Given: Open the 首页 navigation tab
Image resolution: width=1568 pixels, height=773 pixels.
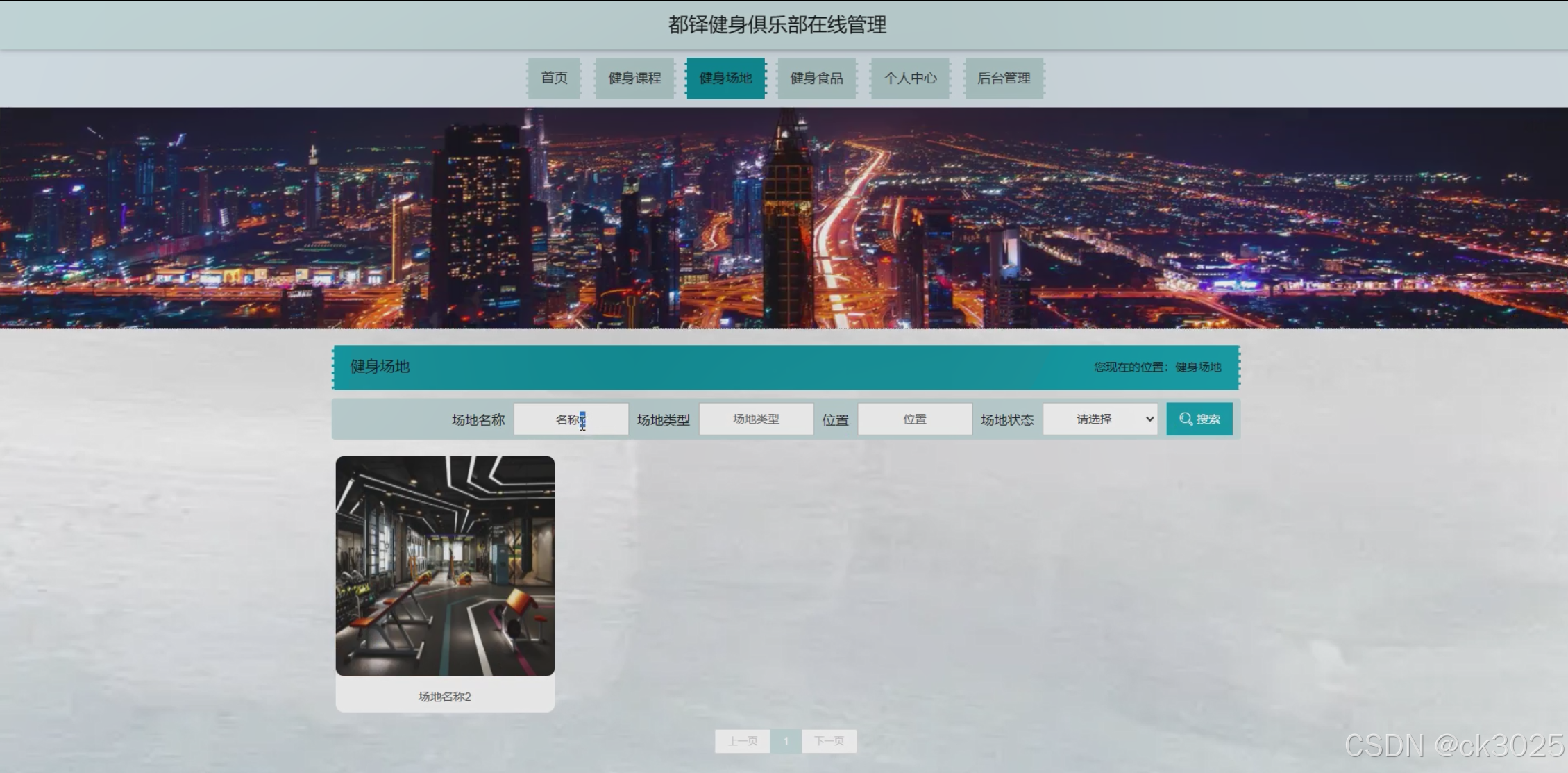Looking at the screenshot, I should 554,78.
